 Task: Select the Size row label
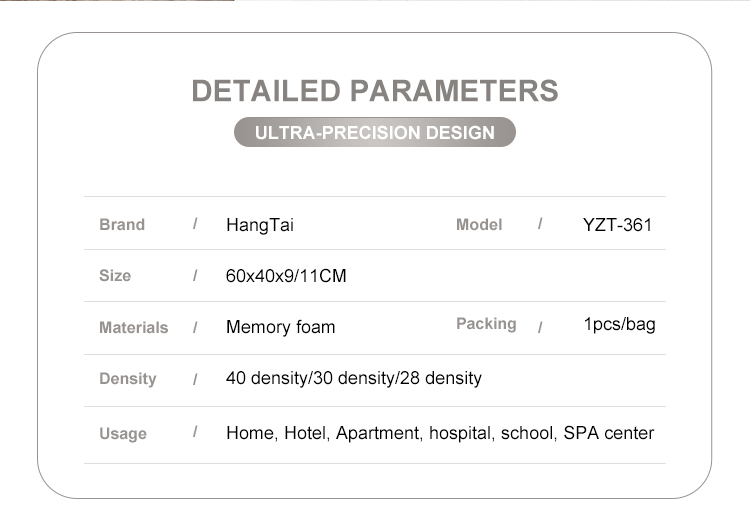coord(115,275)
